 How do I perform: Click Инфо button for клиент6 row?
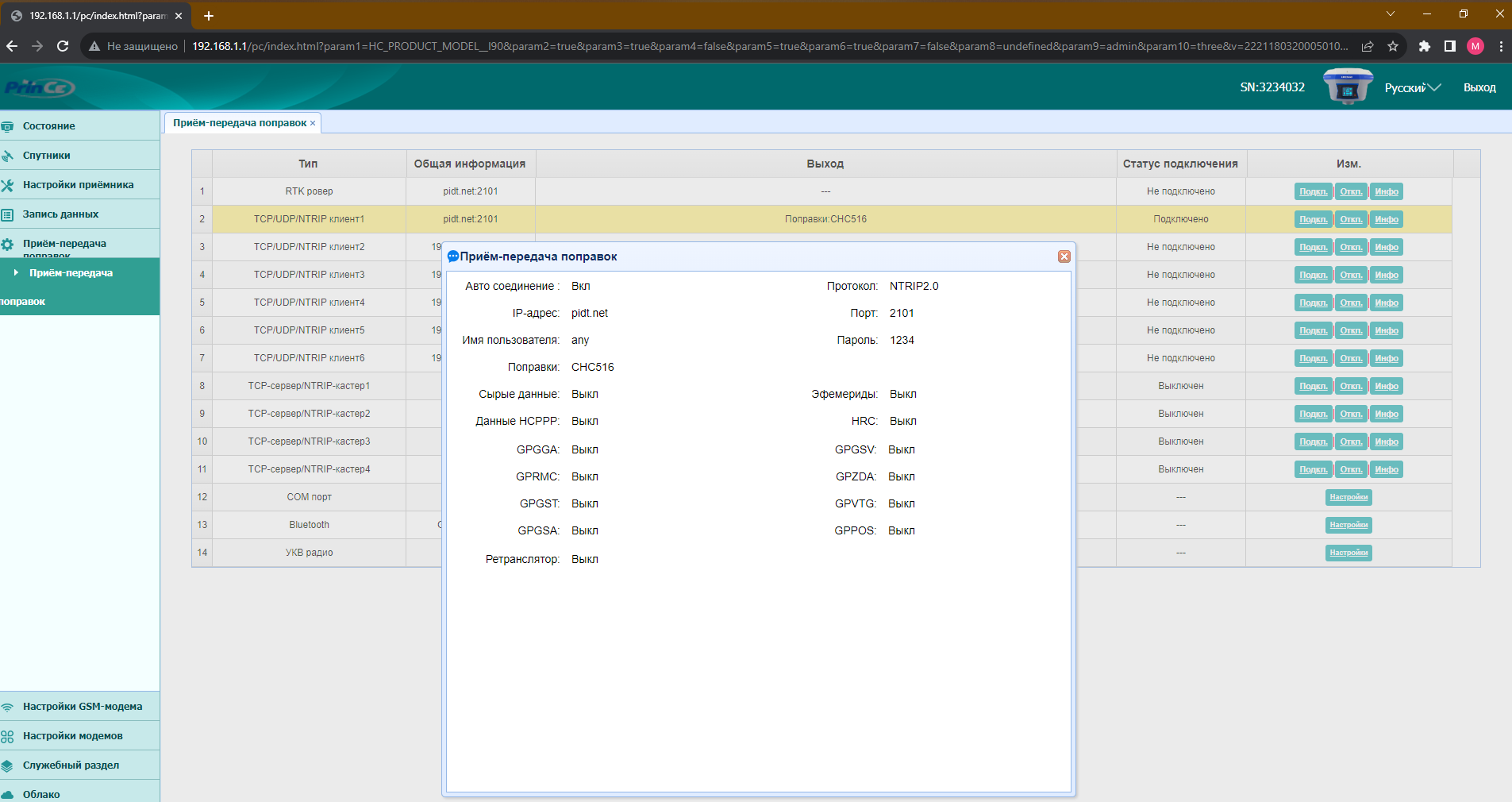tap(1387, 358)
